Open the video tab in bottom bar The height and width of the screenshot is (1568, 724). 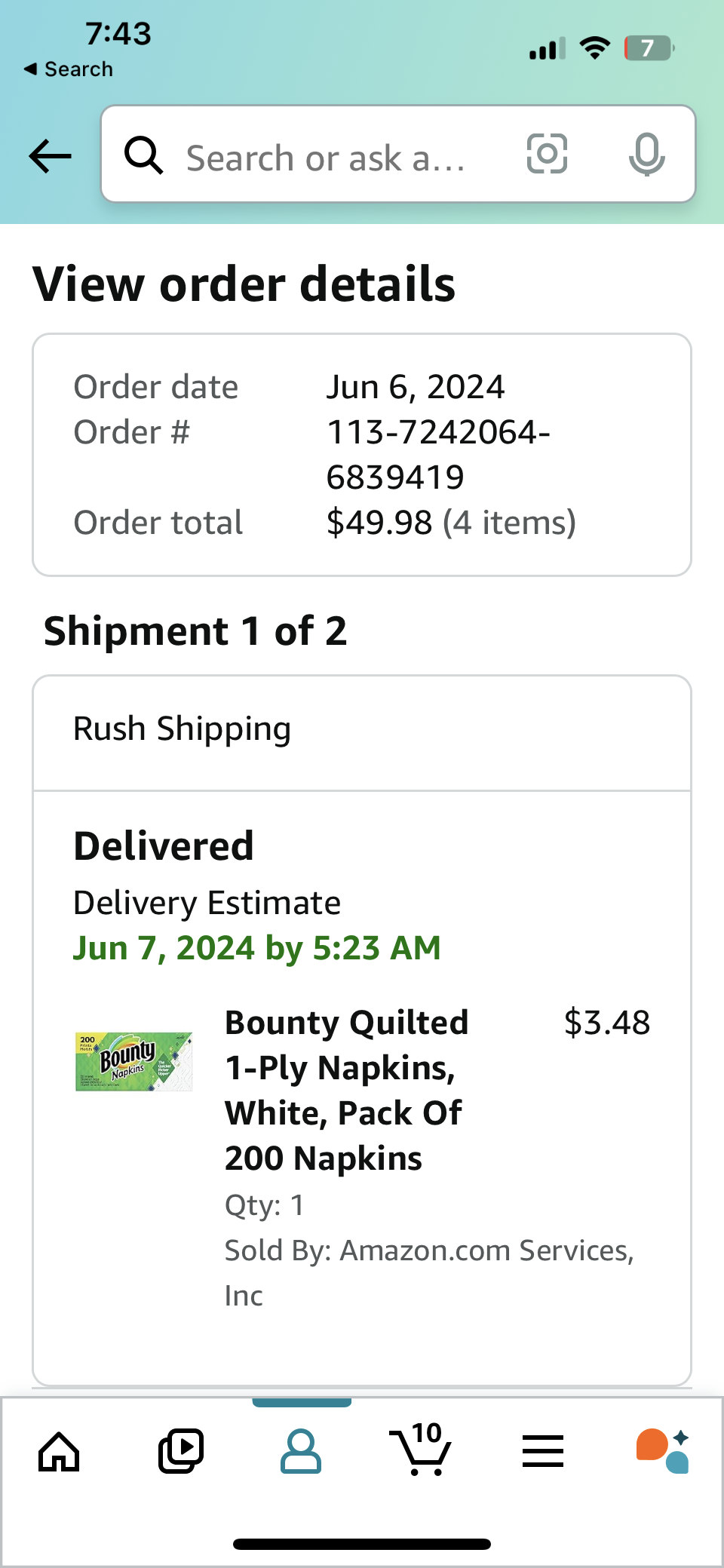[179, 1450]
